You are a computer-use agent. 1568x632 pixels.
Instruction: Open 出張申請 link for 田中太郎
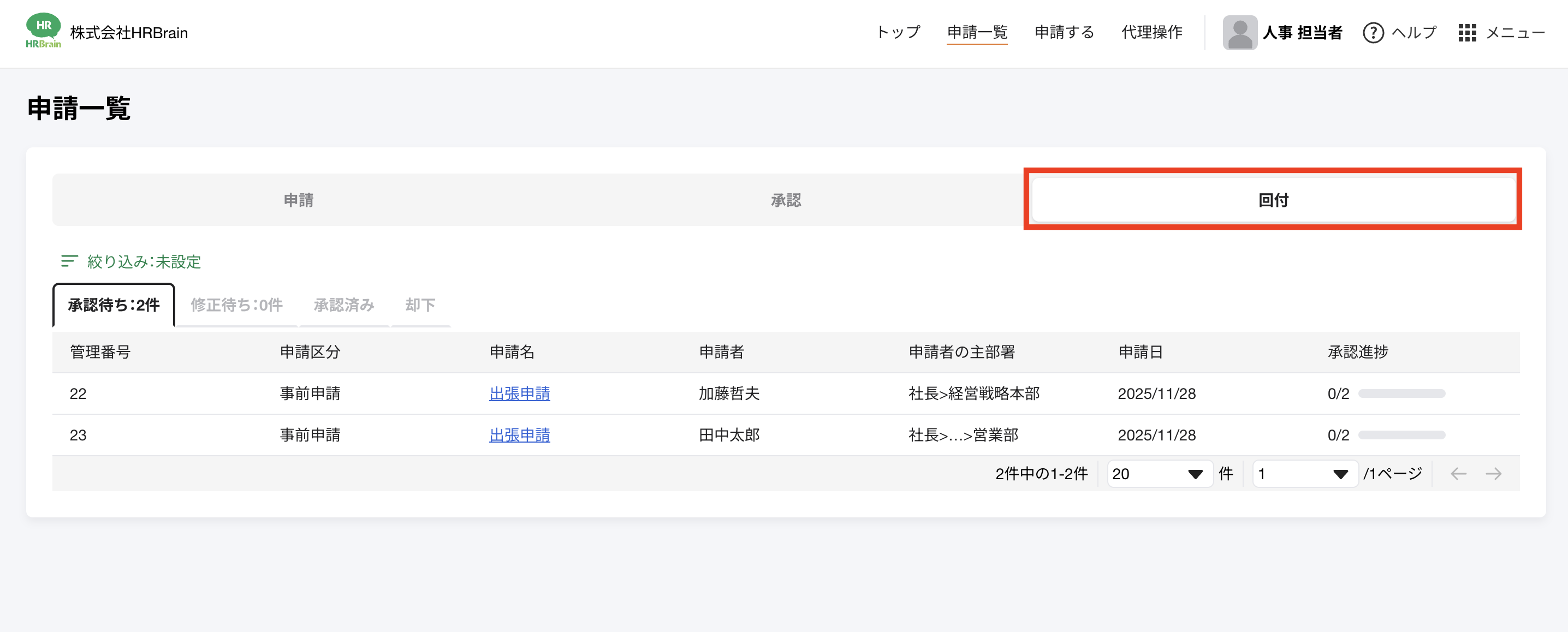point(519,435)
